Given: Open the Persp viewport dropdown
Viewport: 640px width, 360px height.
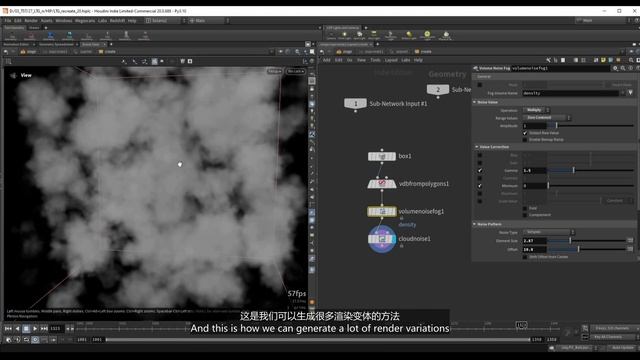Looking at the screenshot, I should 275,71.
